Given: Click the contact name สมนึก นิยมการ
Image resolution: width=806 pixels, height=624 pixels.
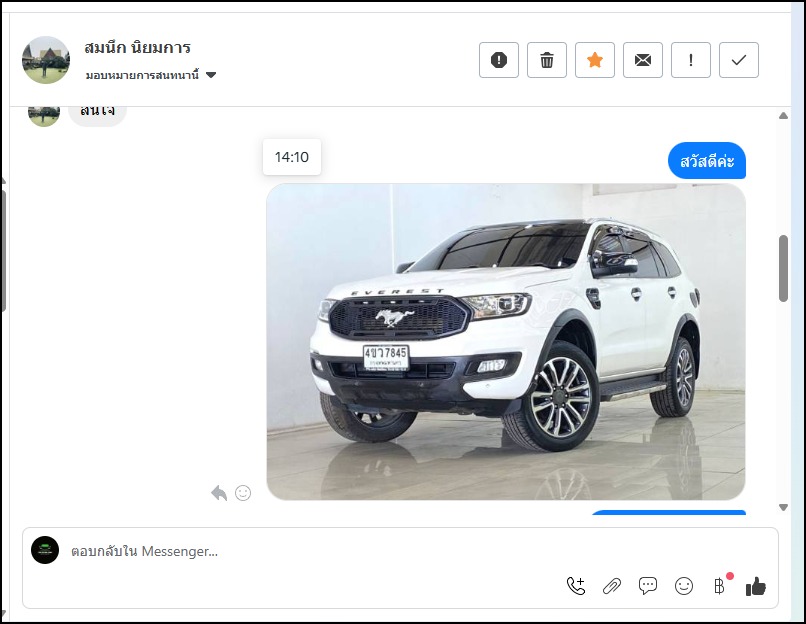Looking at the screenshot, I should coord(137,48).
